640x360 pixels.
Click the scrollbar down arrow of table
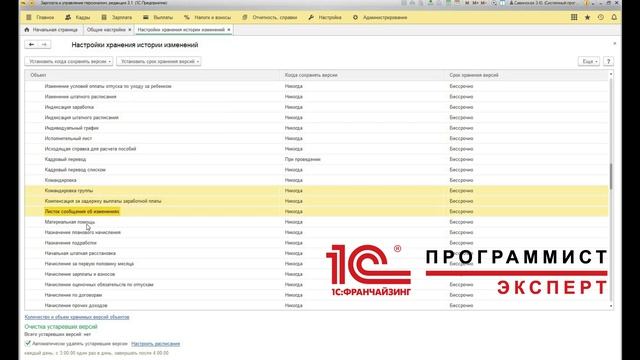pyautogui.click(x=611, y=306)
